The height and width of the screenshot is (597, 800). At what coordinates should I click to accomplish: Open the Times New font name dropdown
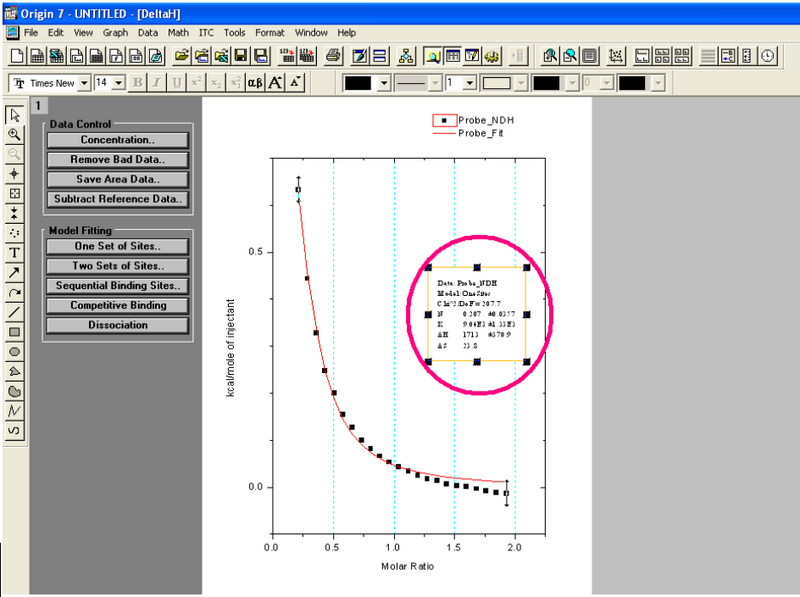click(85, 83)
